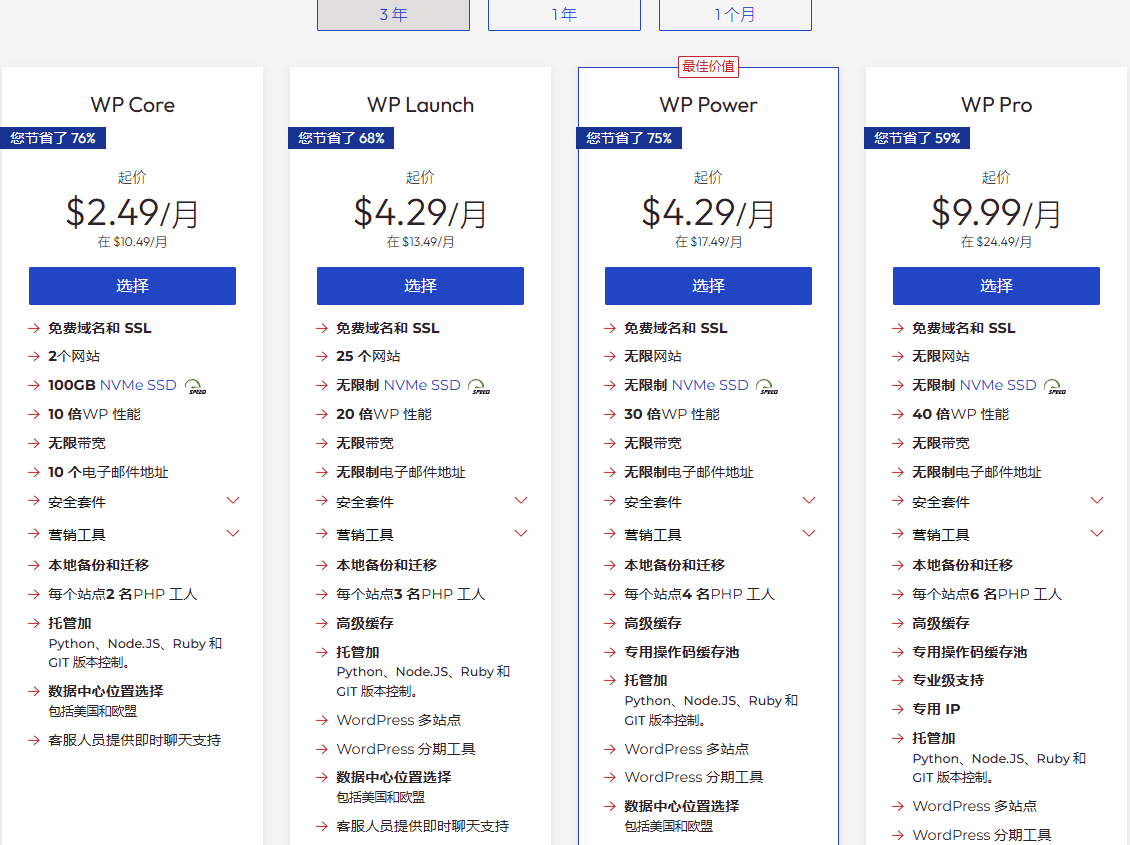Click the speed gauge icon in WP Pro

point(1055,386)
